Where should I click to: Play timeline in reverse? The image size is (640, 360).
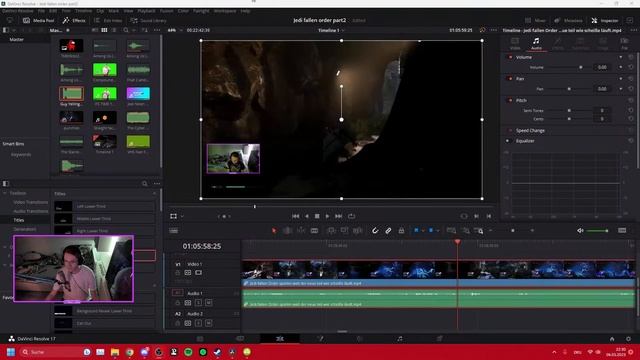coord(307,216)
